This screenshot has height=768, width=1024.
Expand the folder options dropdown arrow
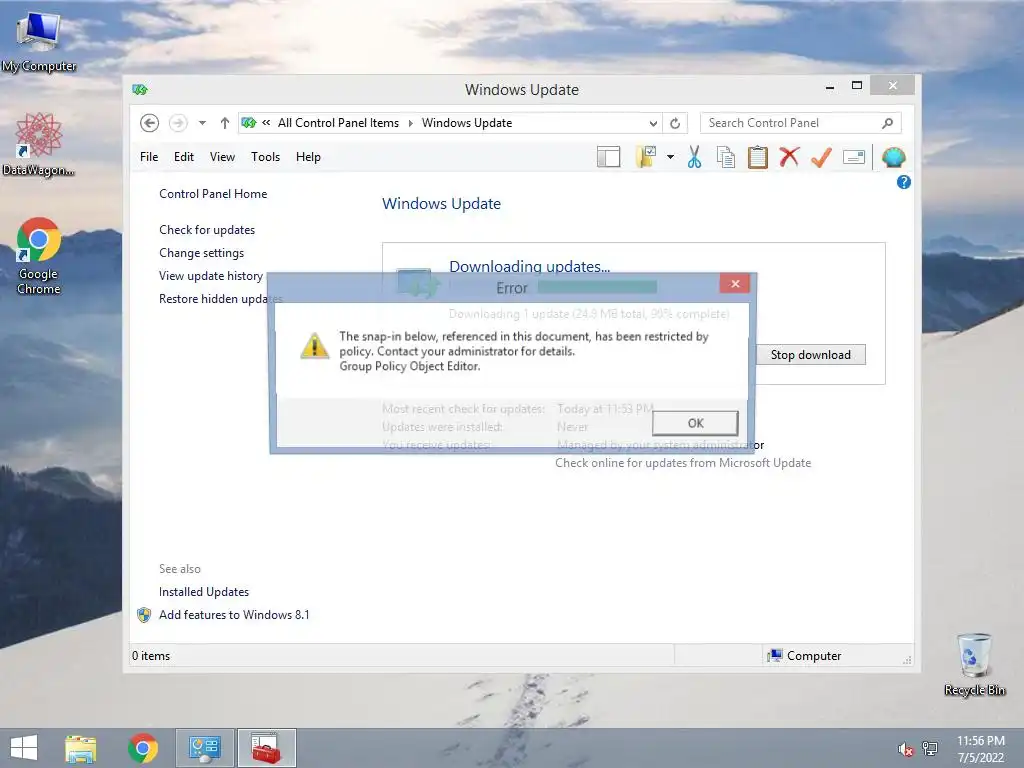[670, 157]
